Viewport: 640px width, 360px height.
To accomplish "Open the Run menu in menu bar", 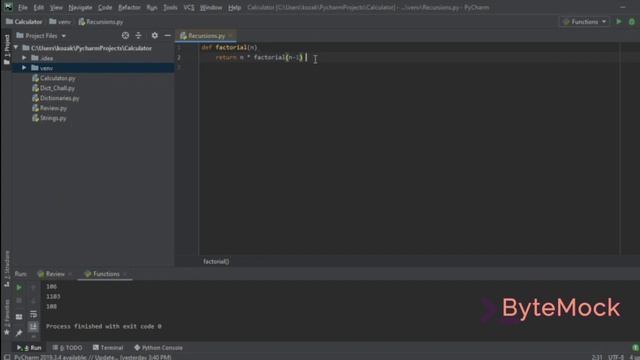I will pyautogui.click(x=151, y=7).
